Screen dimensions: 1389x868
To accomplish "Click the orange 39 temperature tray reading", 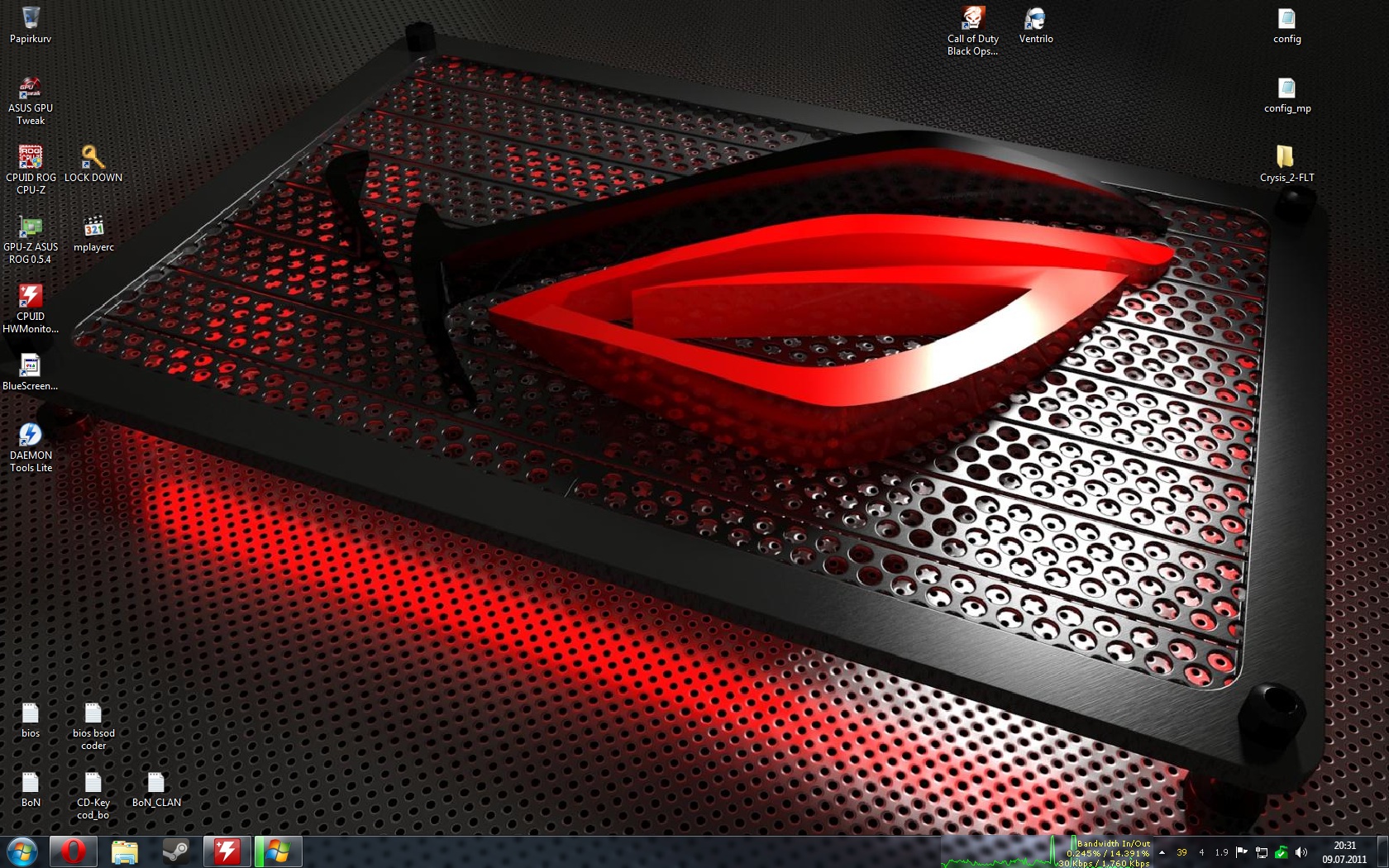I will [x=1182, y=852].
